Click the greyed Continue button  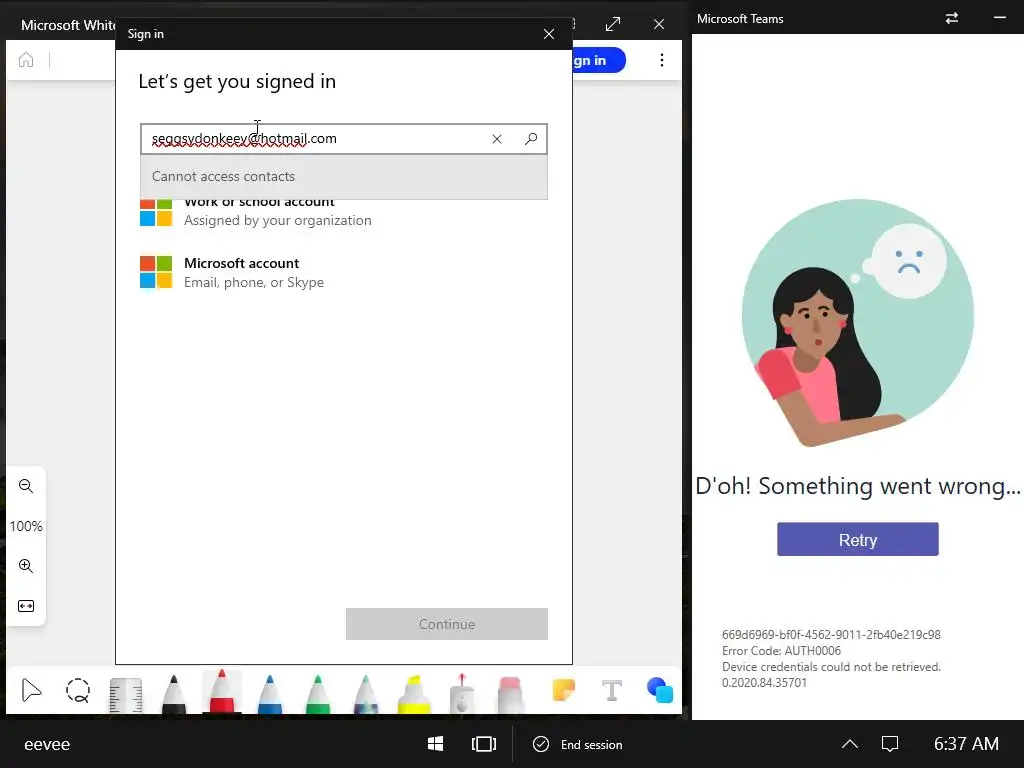[447, 624]
